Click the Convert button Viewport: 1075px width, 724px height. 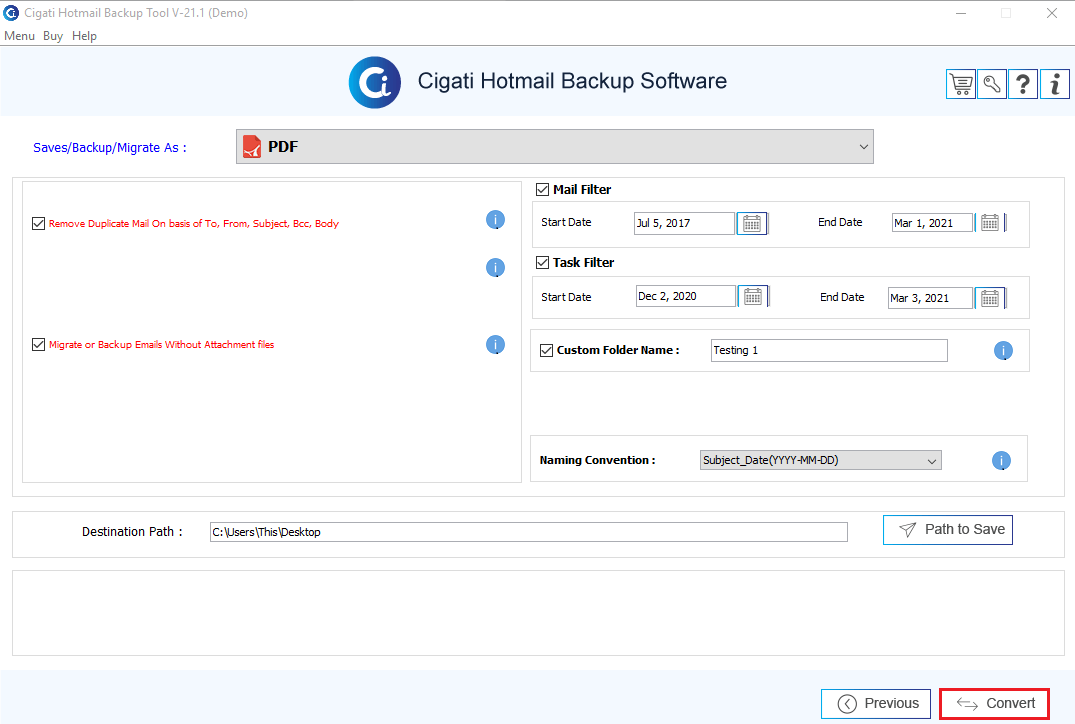994,703
